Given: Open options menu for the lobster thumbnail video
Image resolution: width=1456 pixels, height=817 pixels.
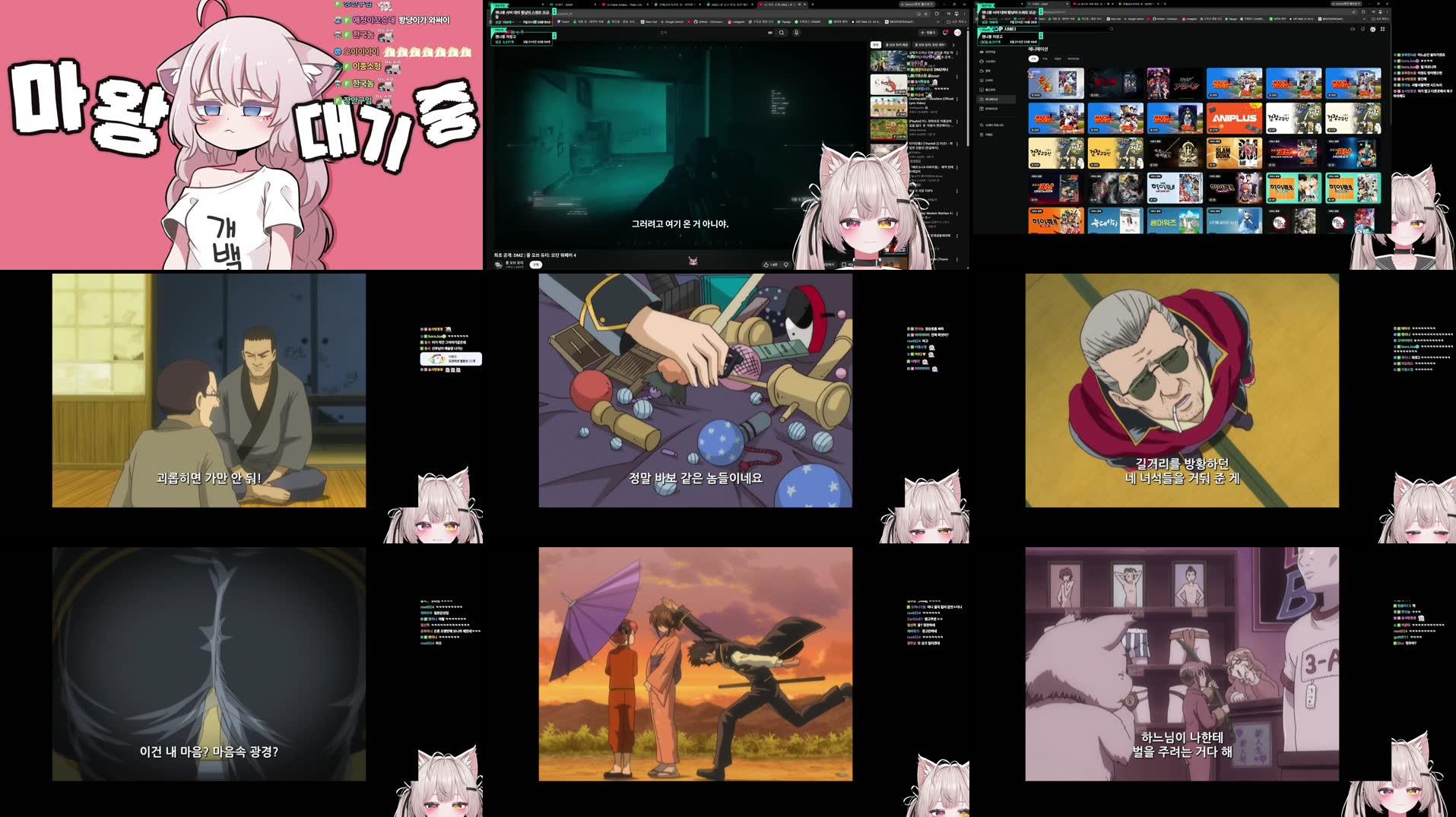Looking at the screenshot, I should (x=957, y=77).
